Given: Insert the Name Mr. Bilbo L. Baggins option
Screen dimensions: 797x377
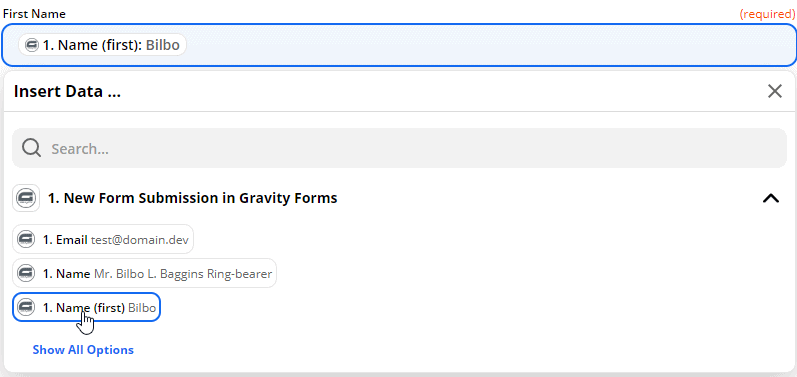Looking at the screenshot, I should click(x=144, y=273).
